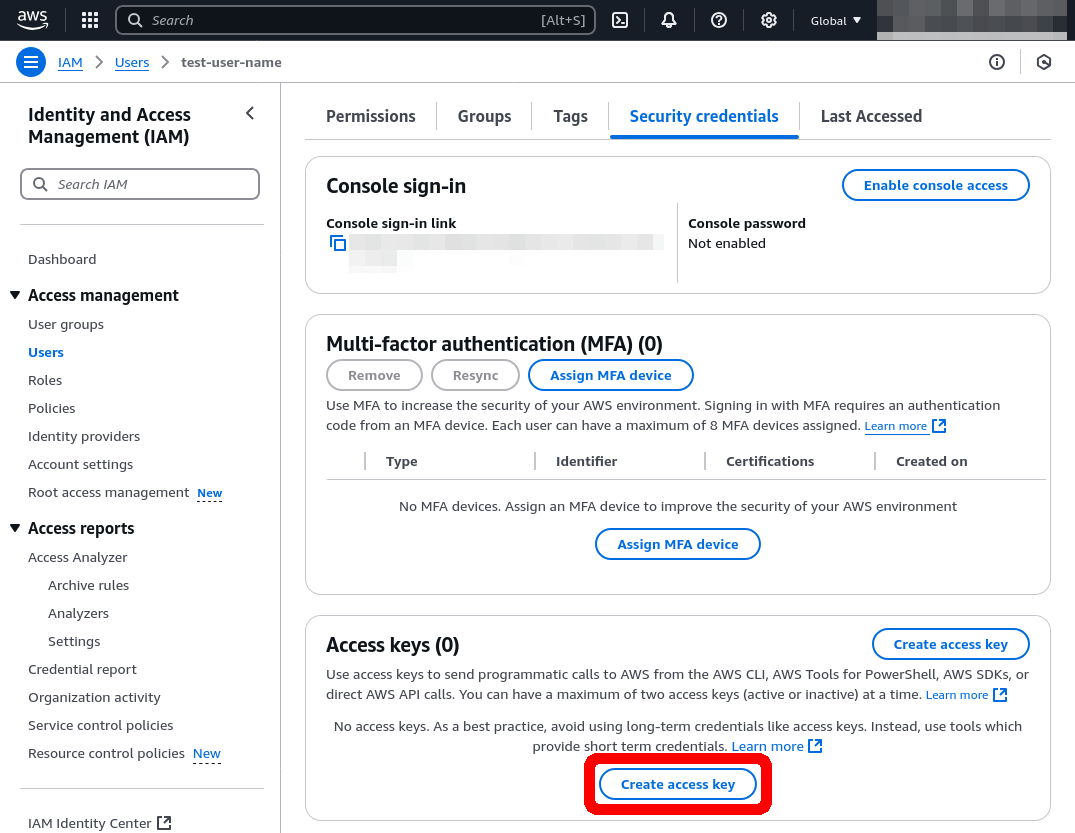This screenshot has height=833, width=1075.
Task: Select the Security credentials tab
Action: (704, 116)
